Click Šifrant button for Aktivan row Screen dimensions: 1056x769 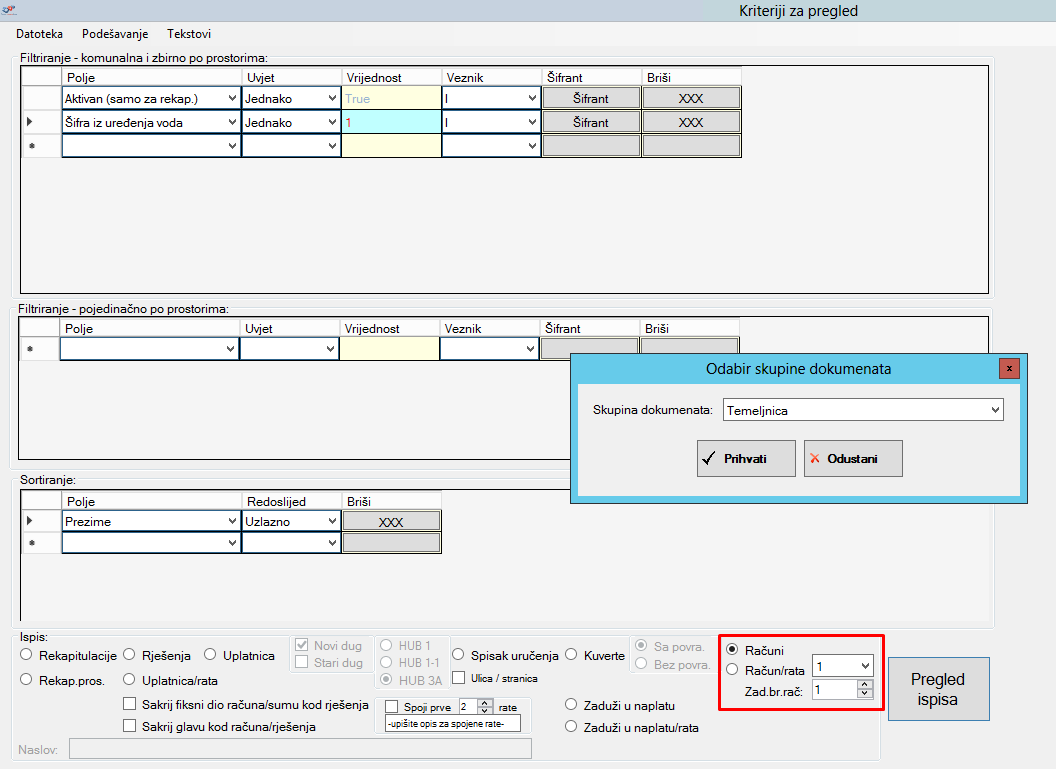click(590, 98)
